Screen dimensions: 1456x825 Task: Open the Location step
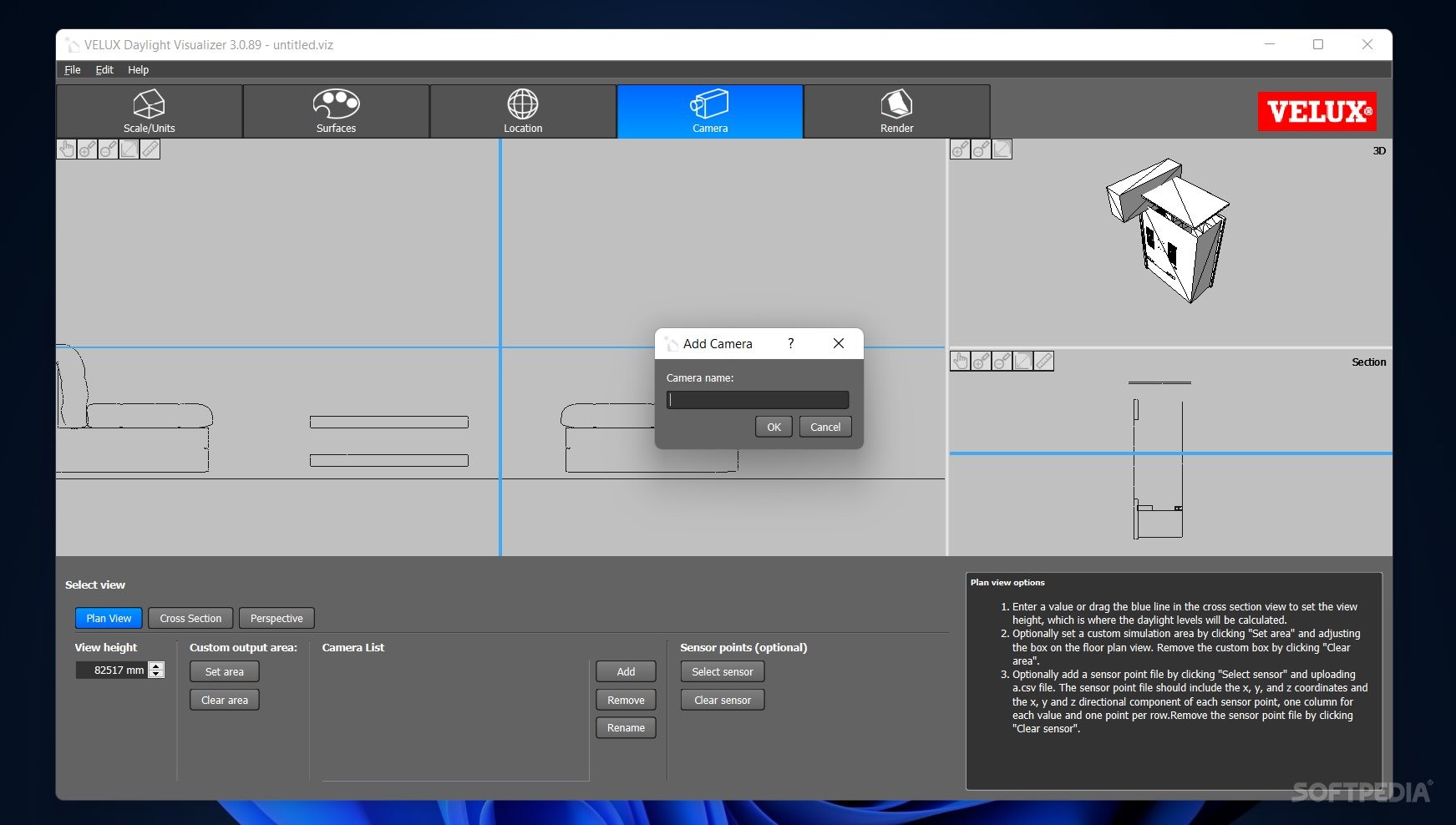[523, 111]
